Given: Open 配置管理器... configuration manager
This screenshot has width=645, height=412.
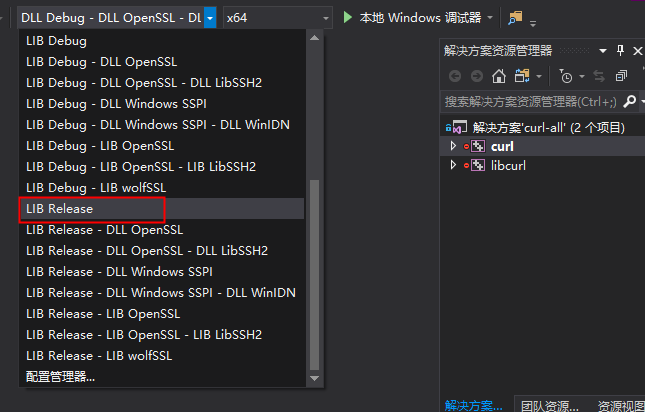Looking at the screenshot, I should pos(162,376).
